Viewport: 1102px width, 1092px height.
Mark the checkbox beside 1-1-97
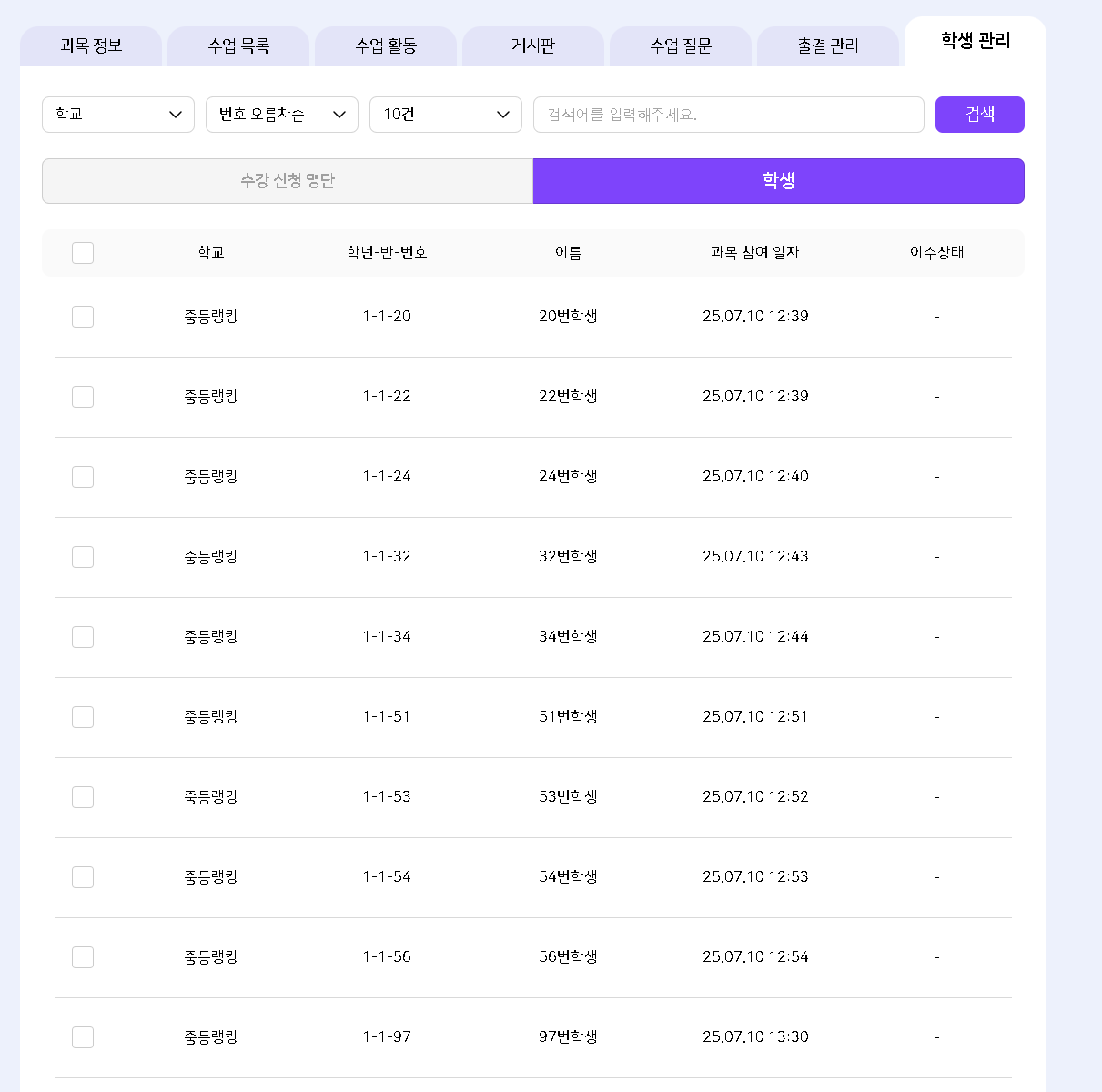pyautogui.click(x=83, y=1037)
